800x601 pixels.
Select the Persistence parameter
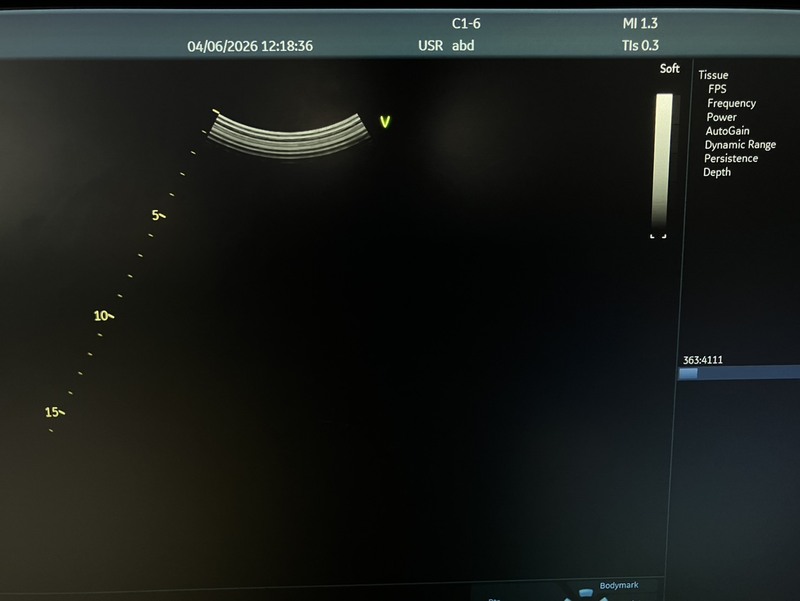pos(730,158)
